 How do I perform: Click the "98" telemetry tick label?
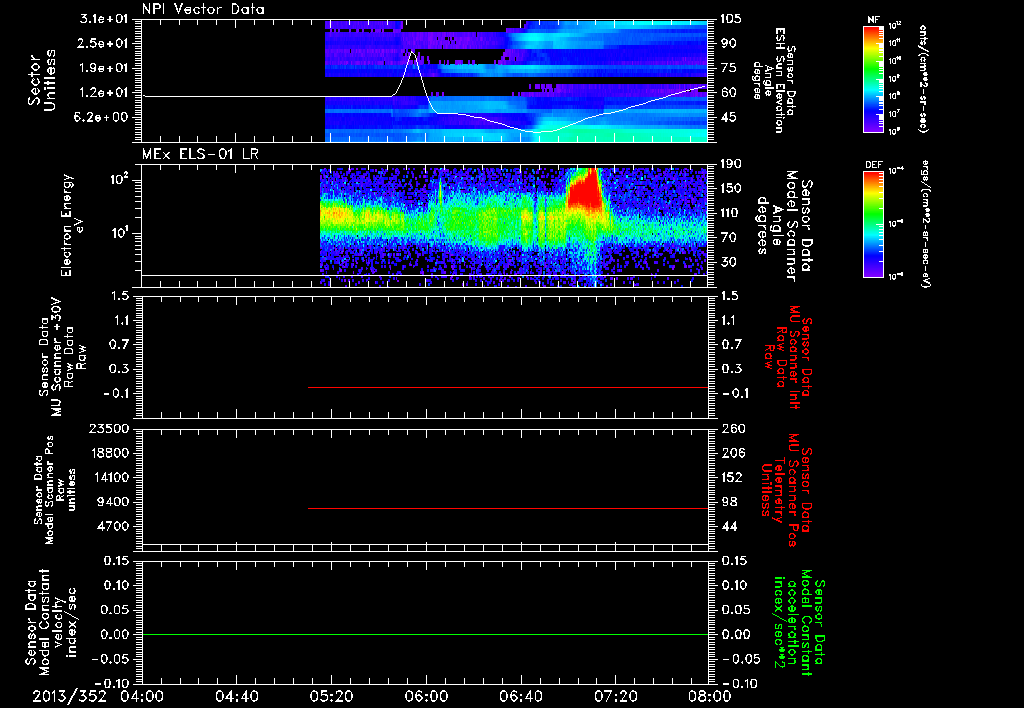(729, 502)
